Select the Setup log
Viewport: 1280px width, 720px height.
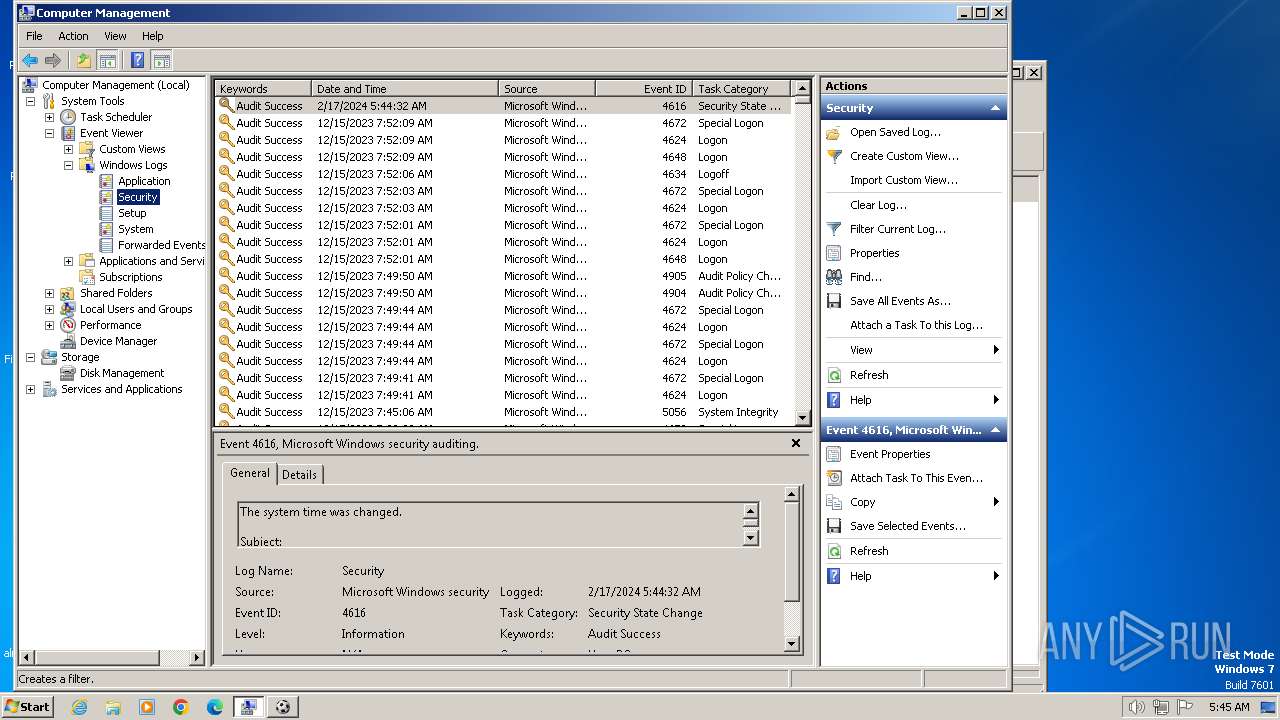point(132,213)
